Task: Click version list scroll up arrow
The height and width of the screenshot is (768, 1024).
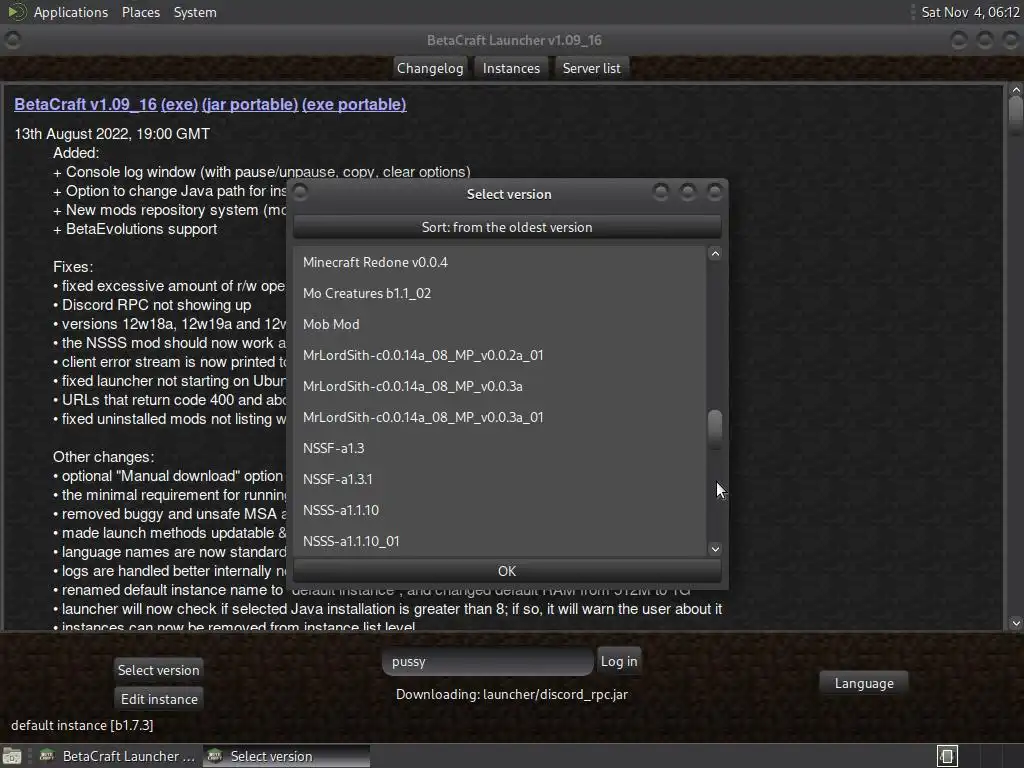Action: 715,254
